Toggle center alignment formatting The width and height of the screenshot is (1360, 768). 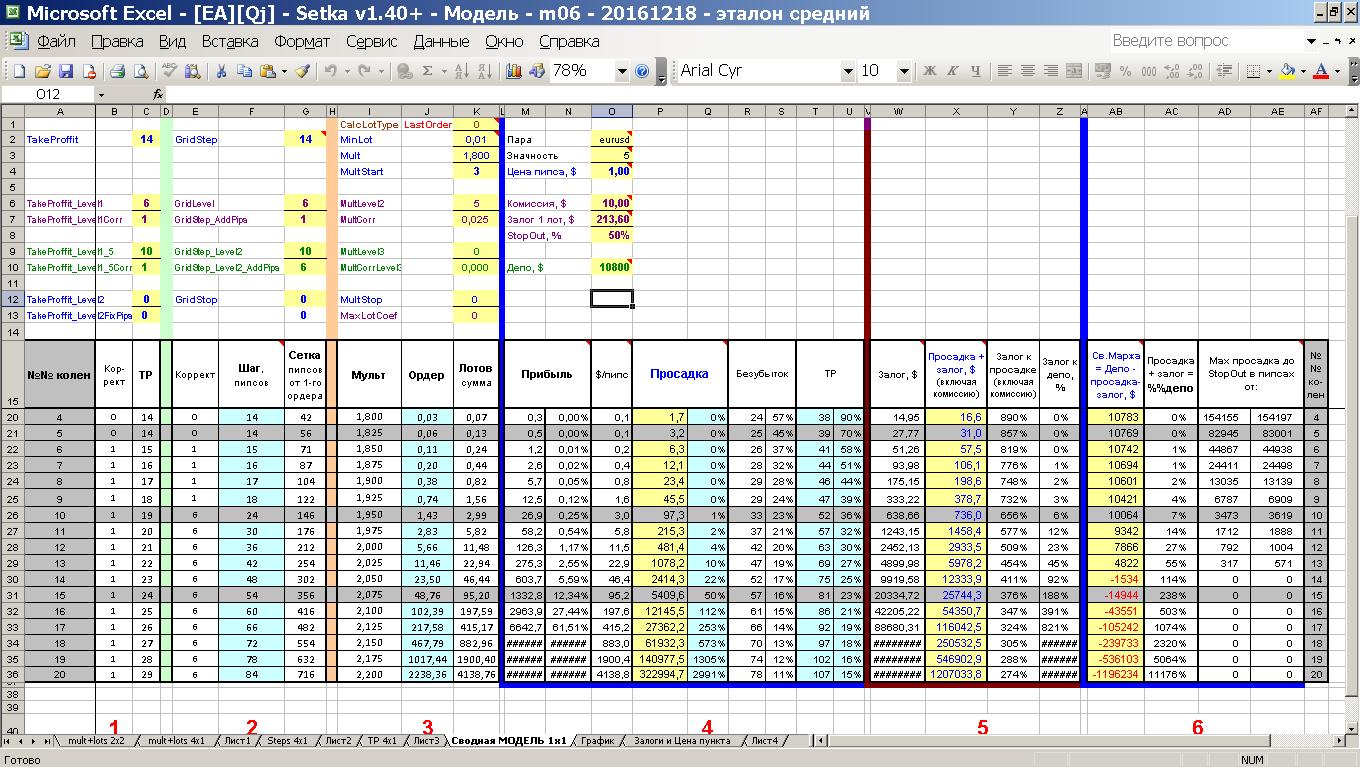[x=1028, y=71]
